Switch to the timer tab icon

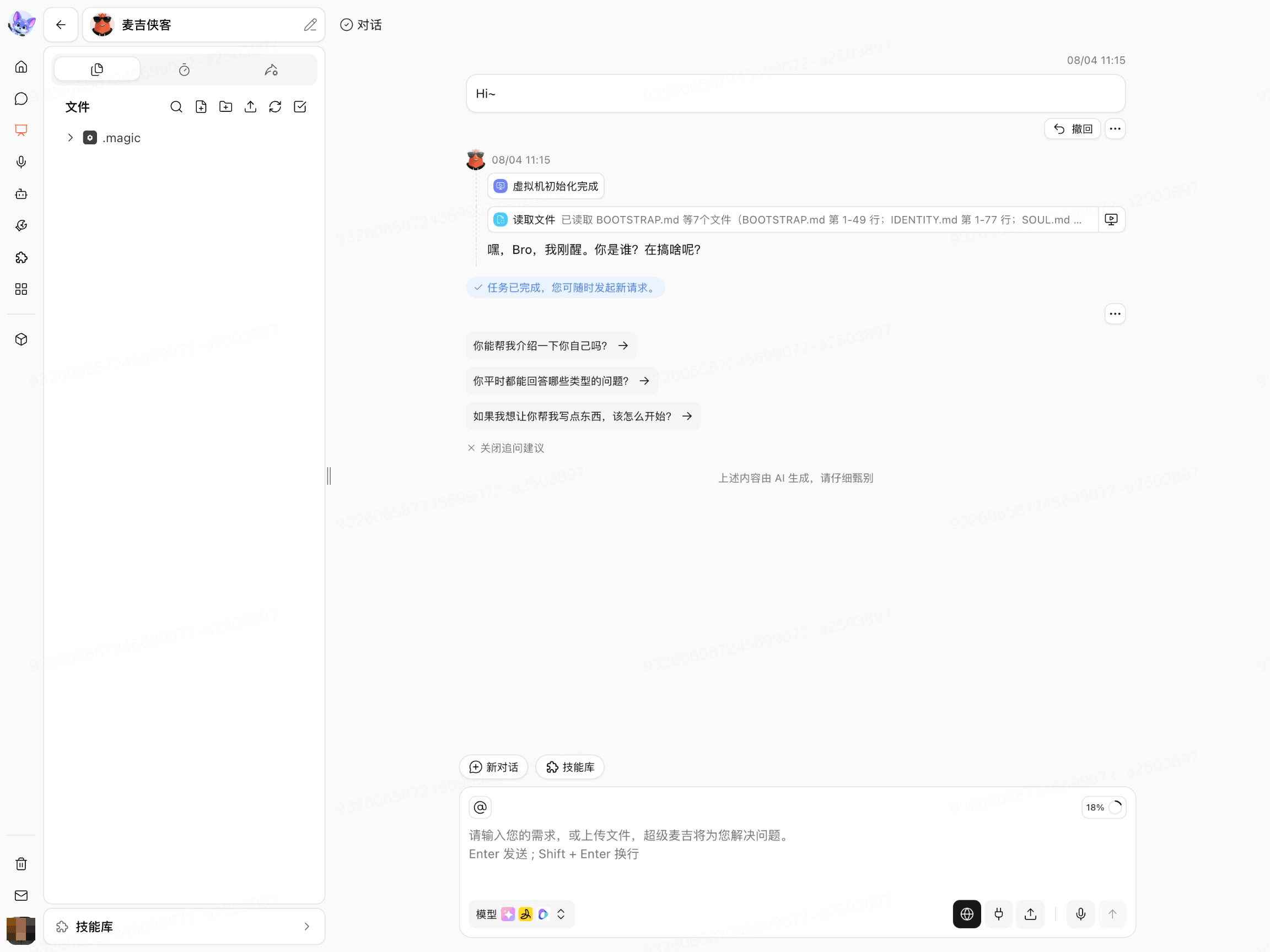pos(184,69)
